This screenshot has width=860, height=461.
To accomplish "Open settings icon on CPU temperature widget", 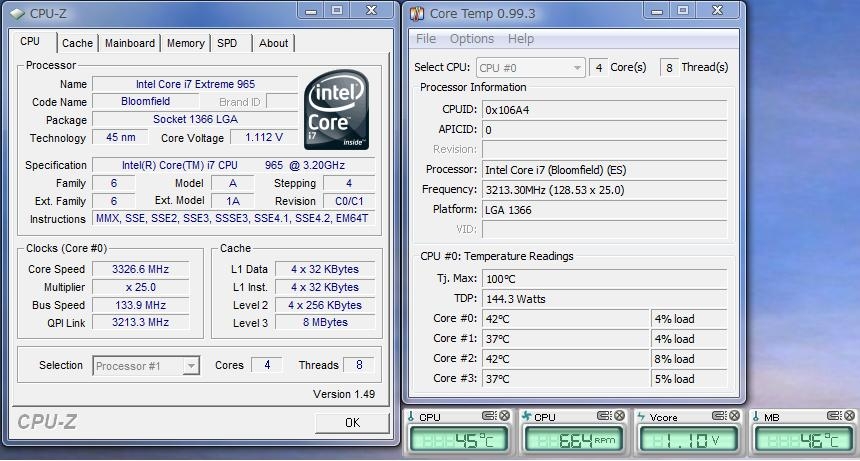I will (x=488, y=416).
